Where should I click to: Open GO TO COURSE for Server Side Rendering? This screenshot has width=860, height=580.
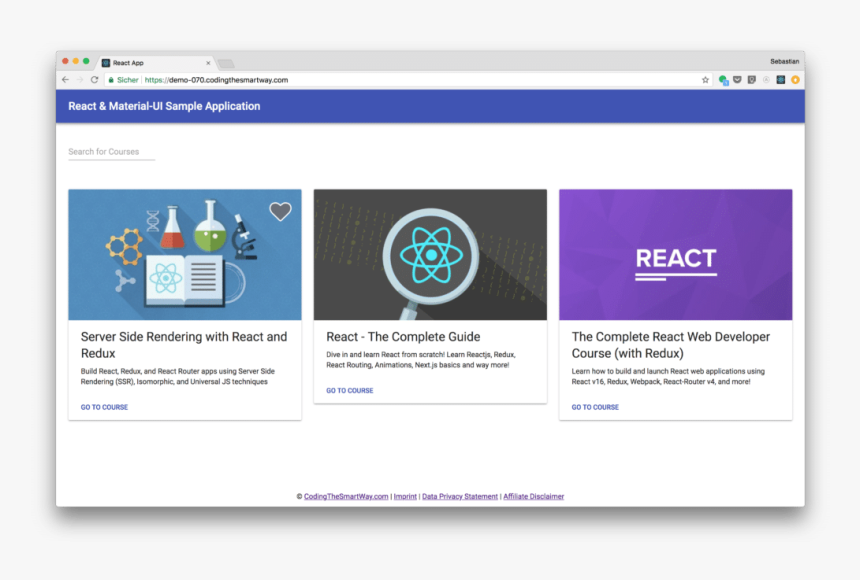(x=104, y=407)
